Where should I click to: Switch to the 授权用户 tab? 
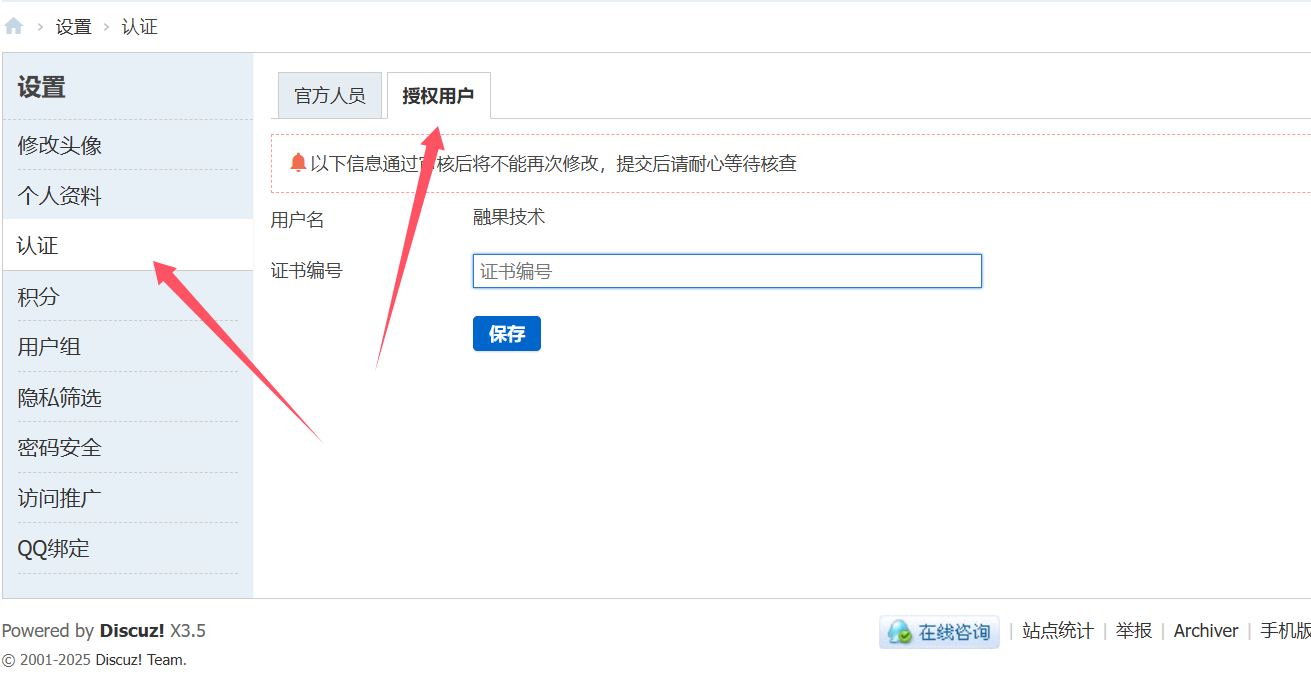(438, 96)
